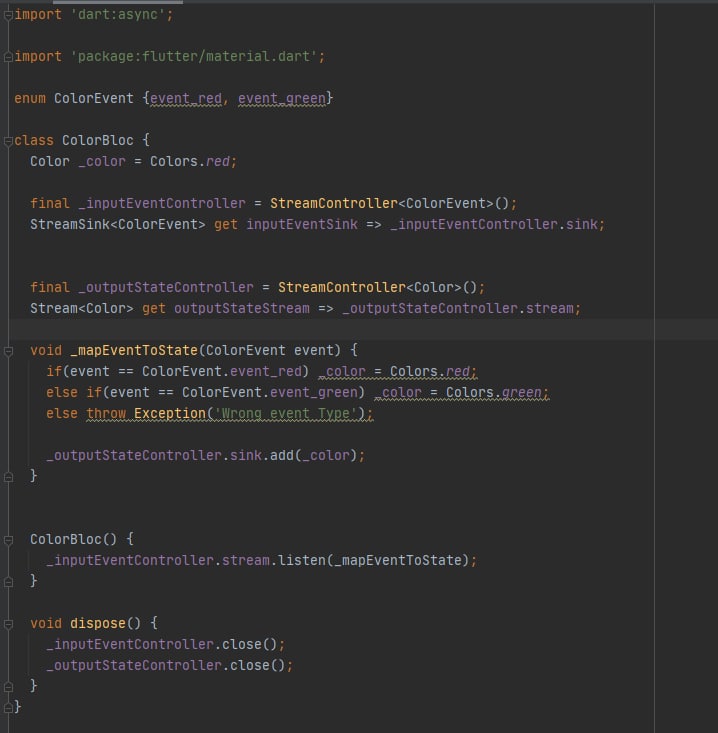718x733 pixels.
Task: Click the ColorBloc name in the class declaration
Action: 98,140
